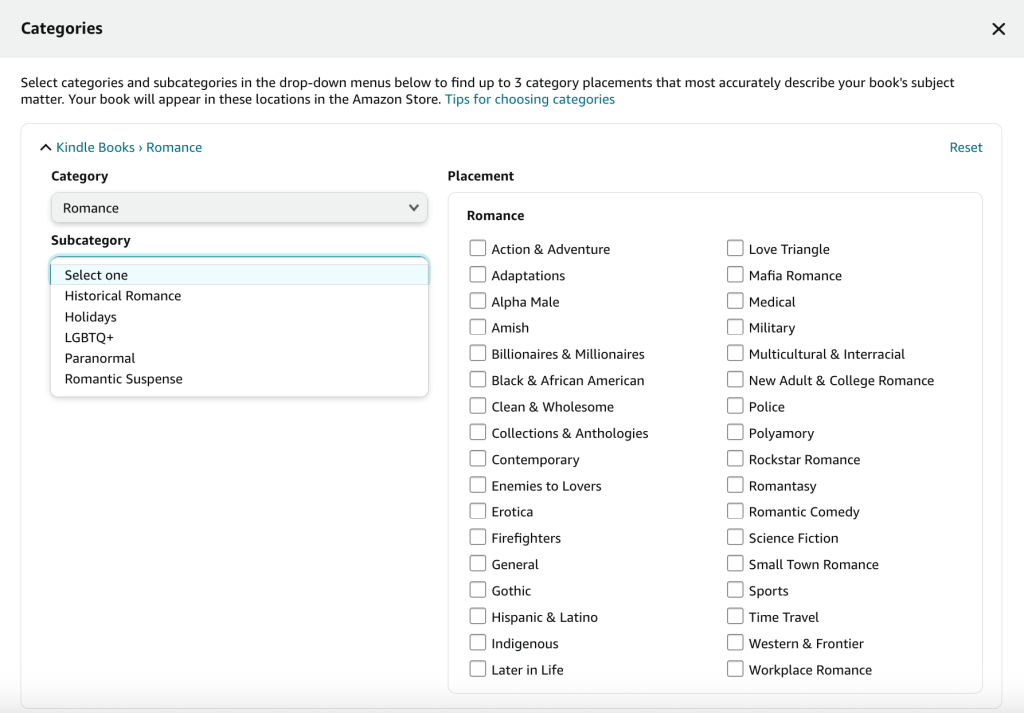
Task: Close the Categories dialog with X
Action: tap(998, 29)
